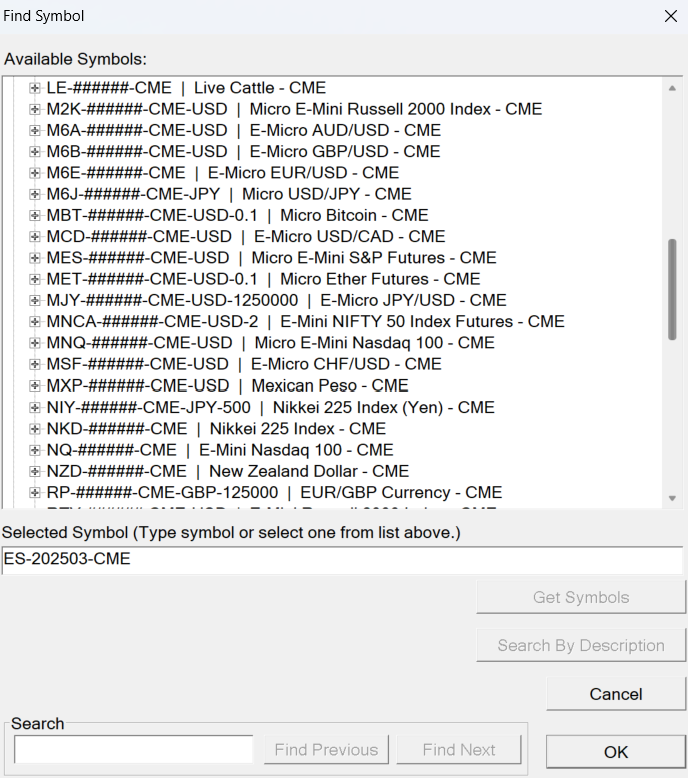Expand the M6E E-Micro EUR/USD node

[34, 173]
